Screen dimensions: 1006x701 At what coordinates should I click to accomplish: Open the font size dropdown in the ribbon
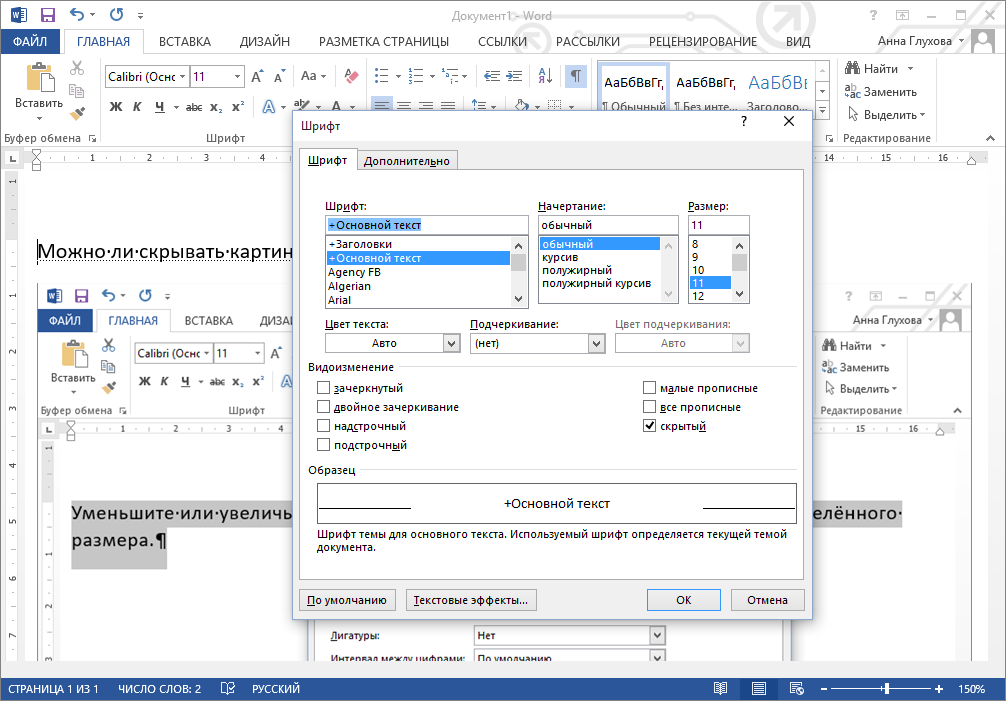coord(237,75)
